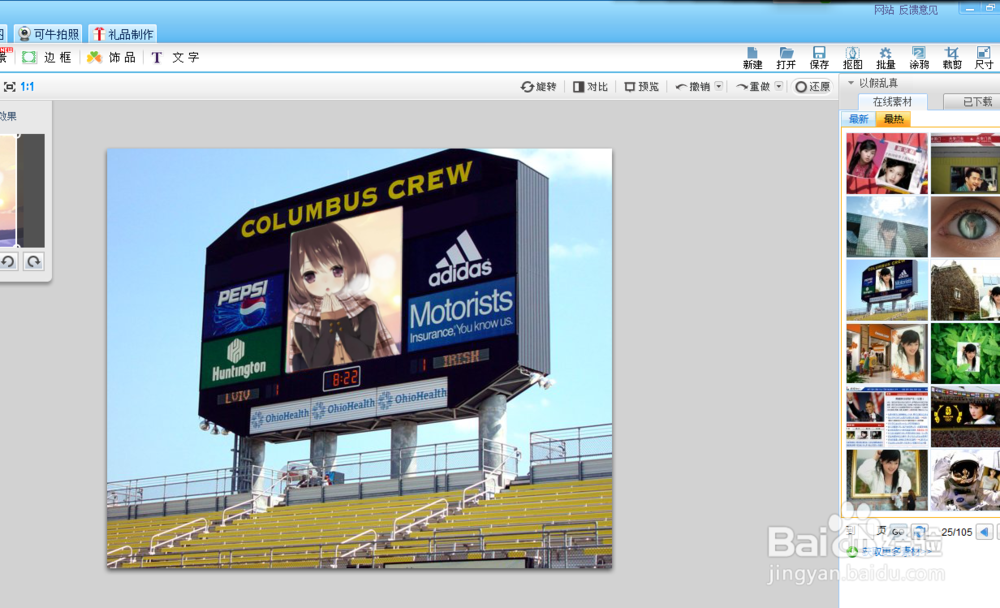The image size is (1000, 608).
Task: Collapse the 以假乱真 panel section
Action: click(851, 83)
